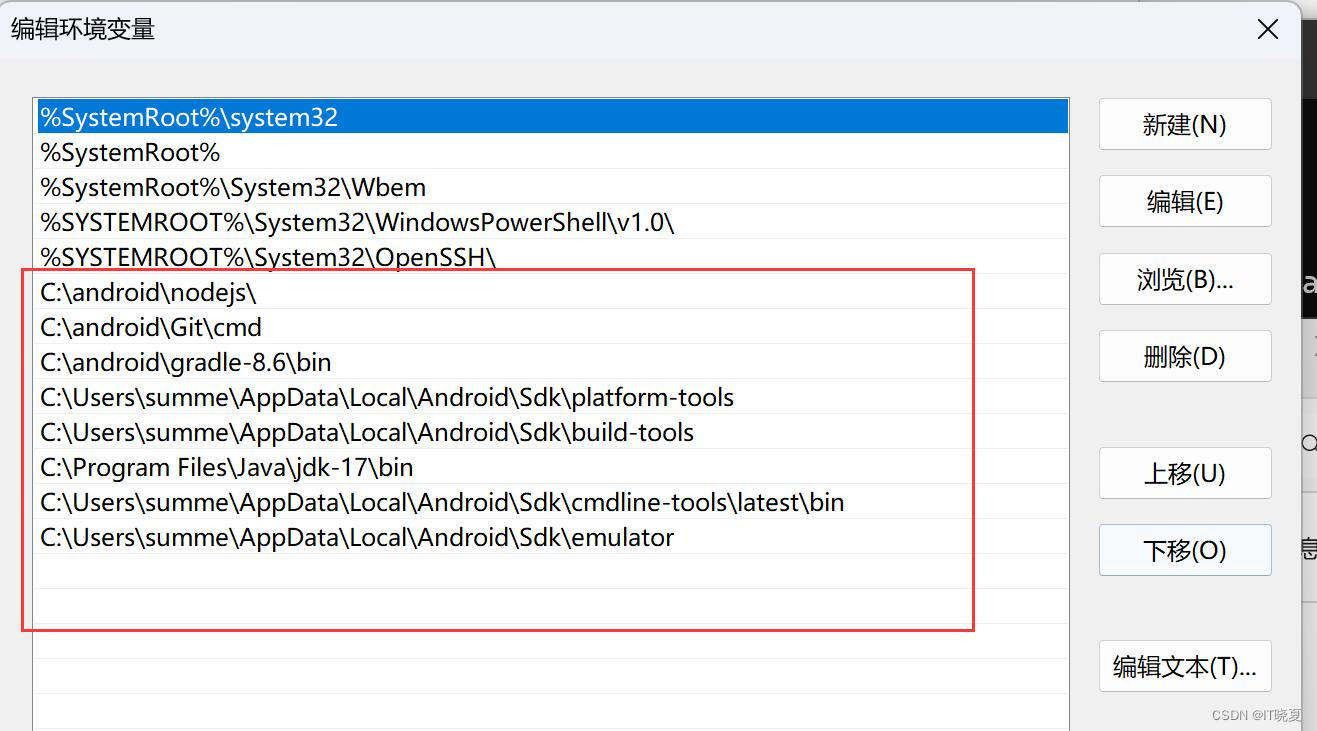The width and height of the screenshot is (1317, 731).
Task: Click the 删除(D) button
Action: (x=1185, y=356)
